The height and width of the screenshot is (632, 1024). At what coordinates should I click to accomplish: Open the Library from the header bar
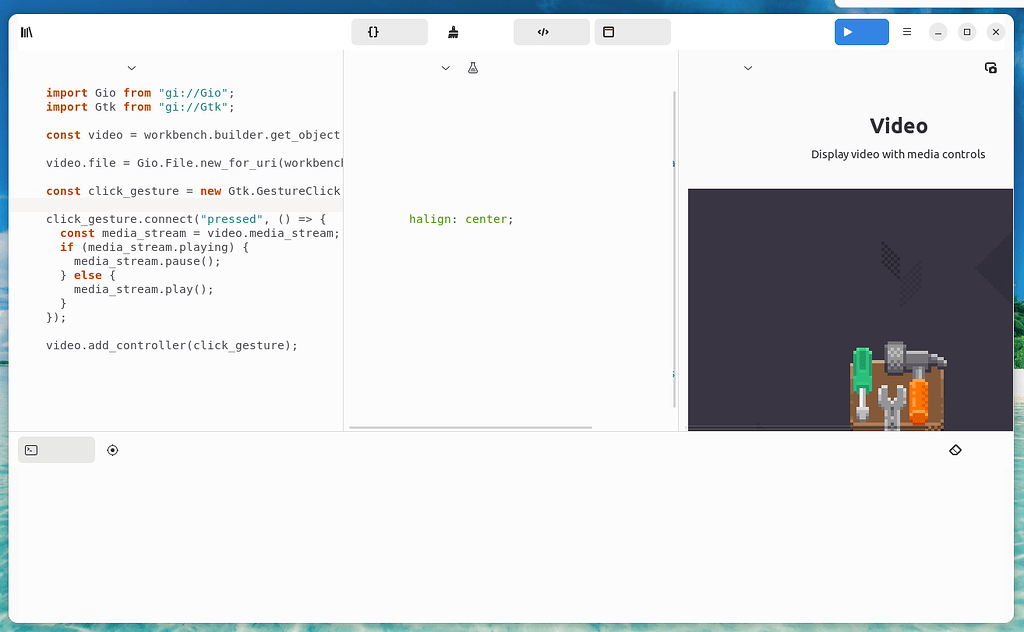click(27, 32)
